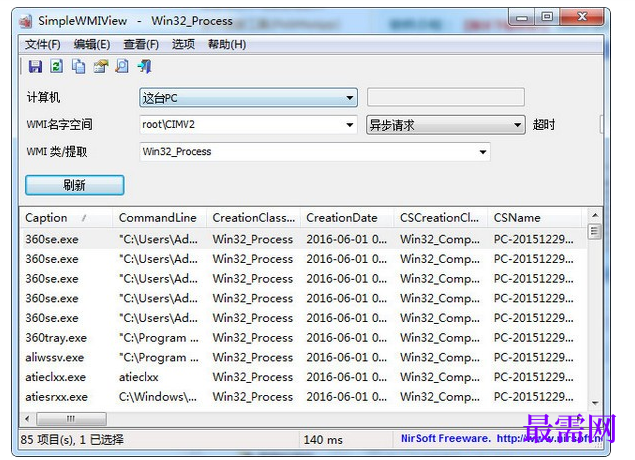Click the C:\Windows\... CommandLine cell
The width and height of the screenshot is (635, 460).
[x=158, y=397]
